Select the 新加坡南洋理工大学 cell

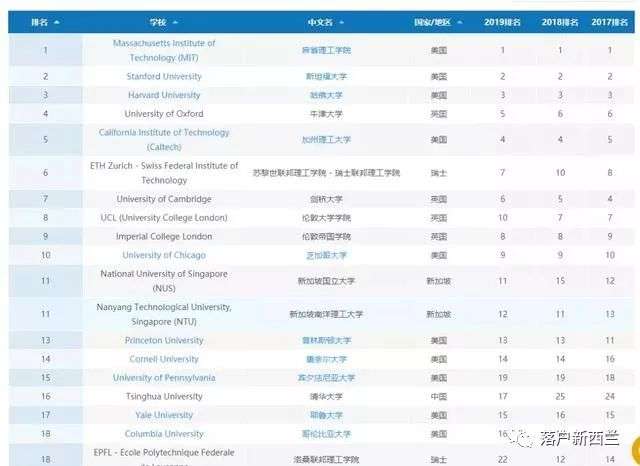(326, 314)
